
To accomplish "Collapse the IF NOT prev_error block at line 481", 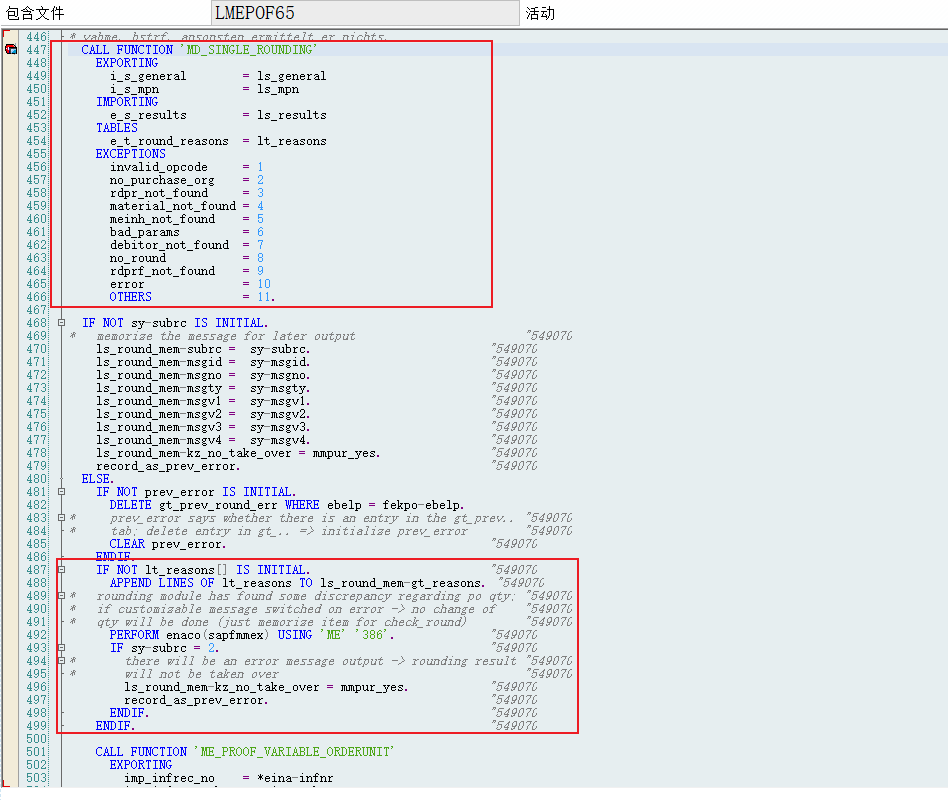I will click(x=61, y=492).
